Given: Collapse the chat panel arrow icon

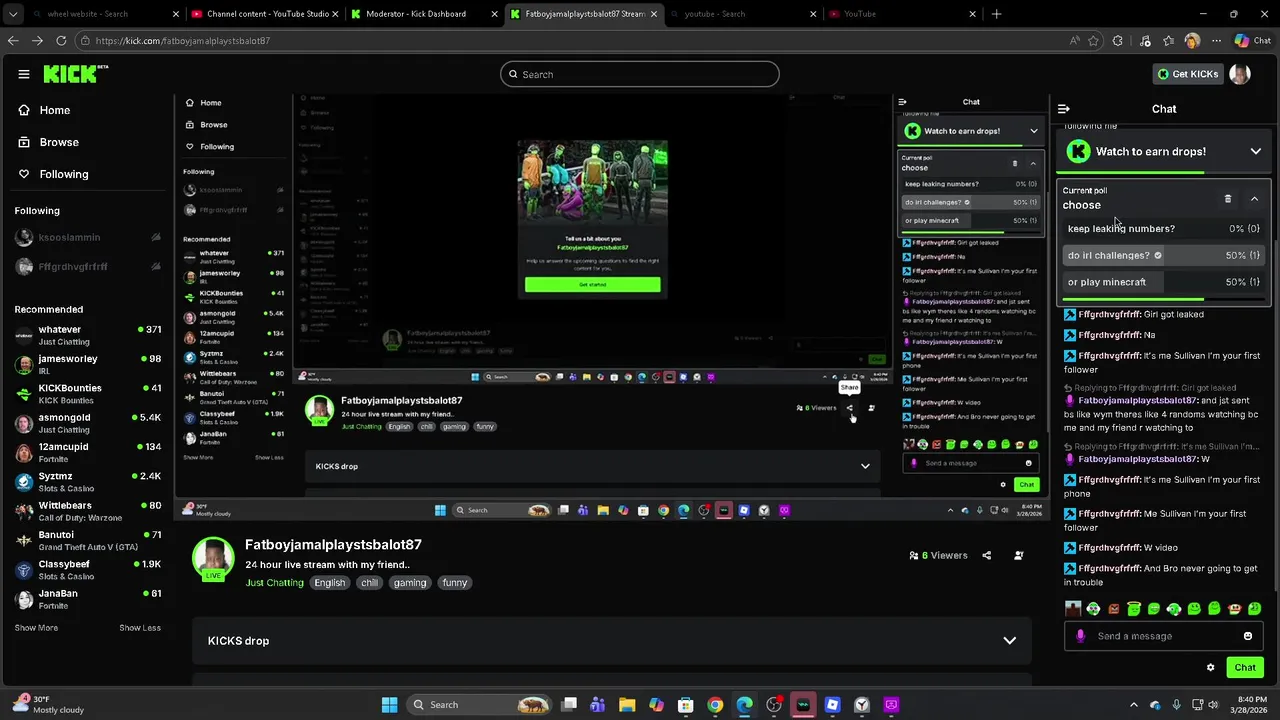Looking at the screenshot, I should pyautogui.click(x=1063, y=109).
